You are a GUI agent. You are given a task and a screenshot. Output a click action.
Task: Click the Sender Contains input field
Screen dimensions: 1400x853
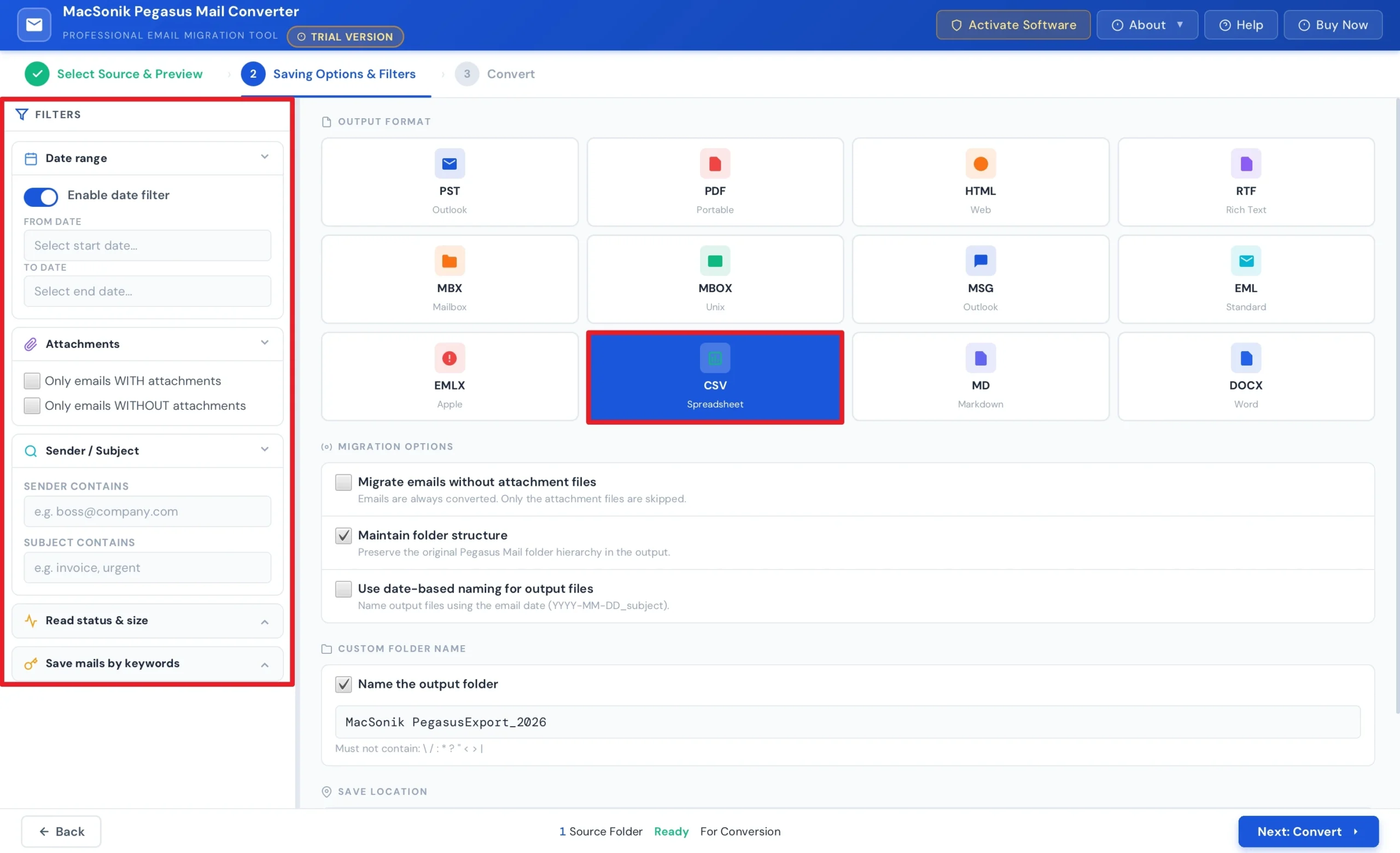tap(147, 512)
